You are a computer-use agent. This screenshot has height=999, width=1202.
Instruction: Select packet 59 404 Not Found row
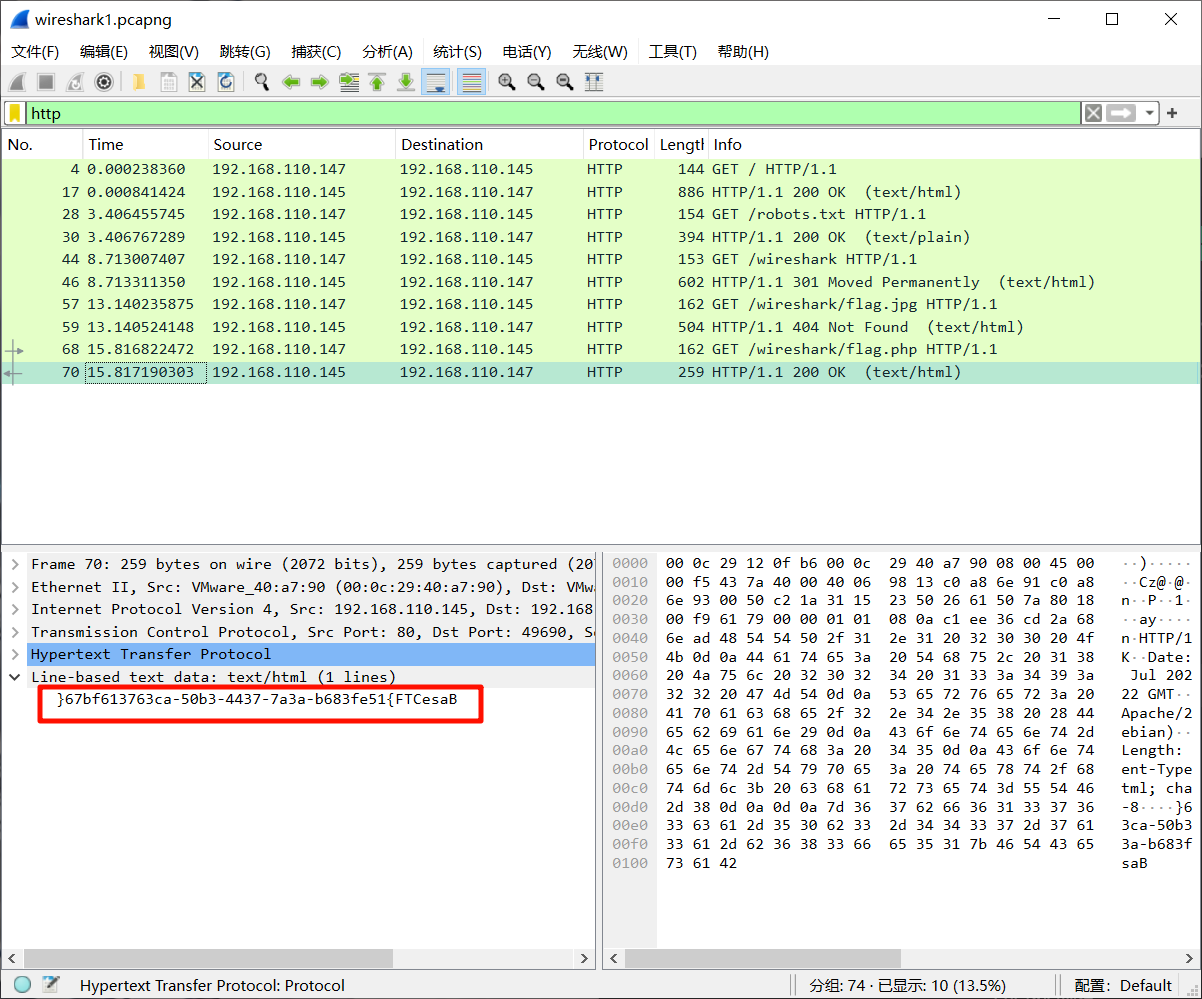(600, 327)
